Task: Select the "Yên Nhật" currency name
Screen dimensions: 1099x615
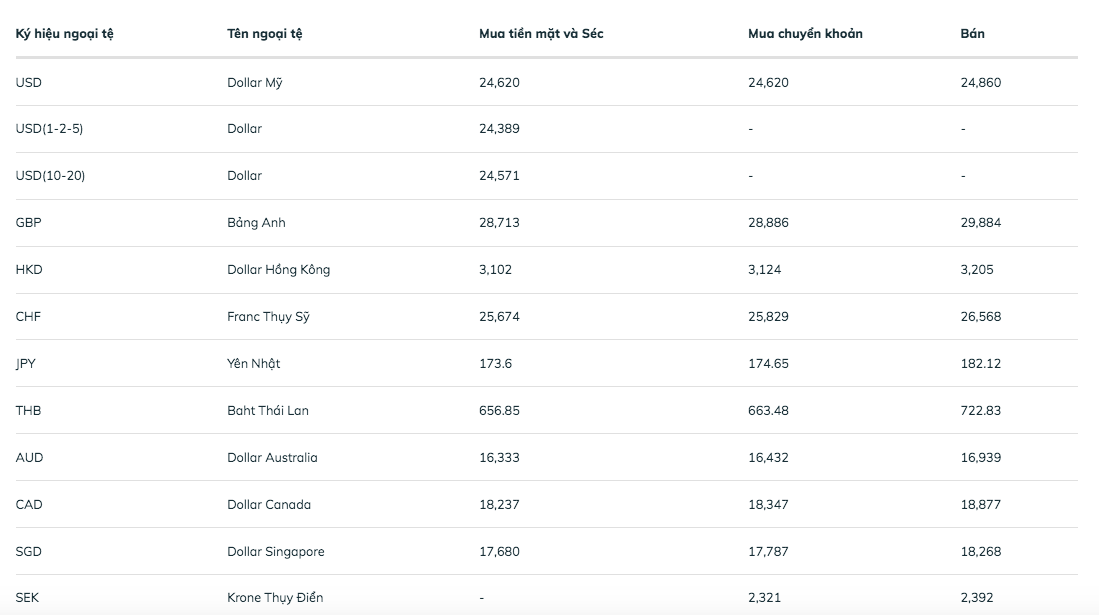Action: tap(254, 364)
